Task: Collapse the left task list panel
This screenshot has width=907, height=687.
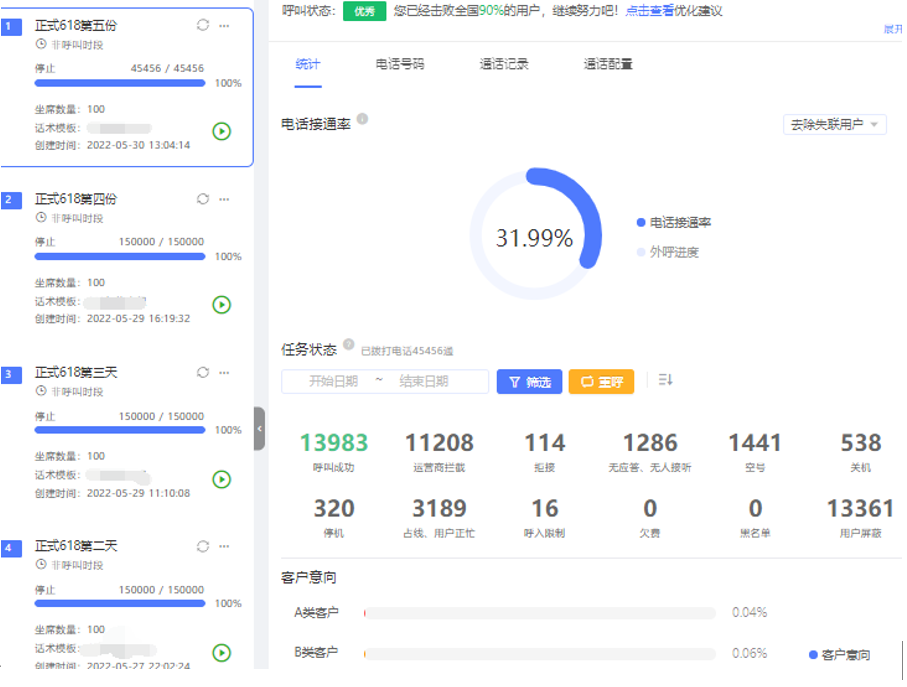Action: pos(260,428)
